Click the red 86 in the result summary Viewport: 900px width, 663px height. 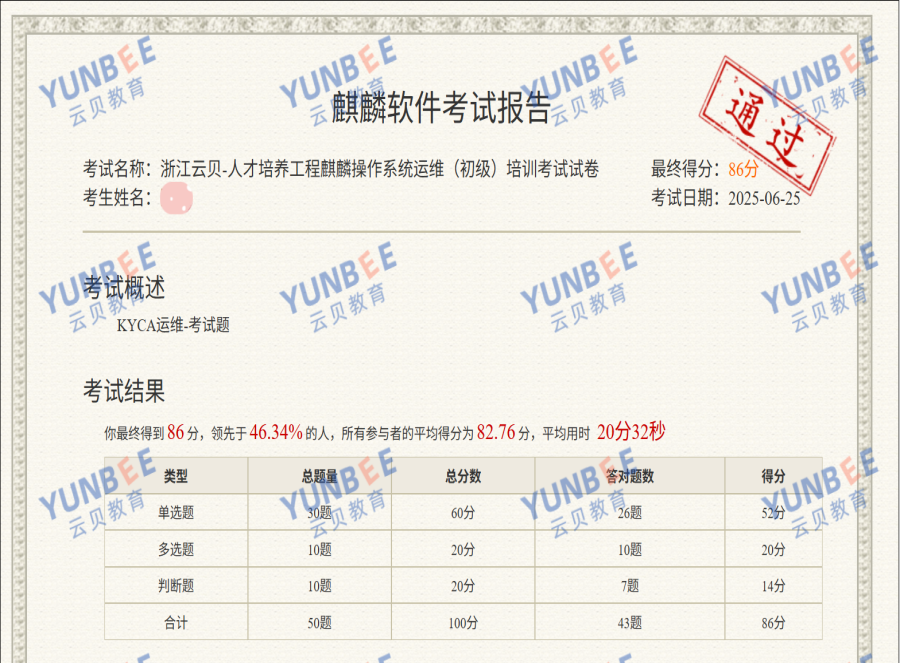176,432
